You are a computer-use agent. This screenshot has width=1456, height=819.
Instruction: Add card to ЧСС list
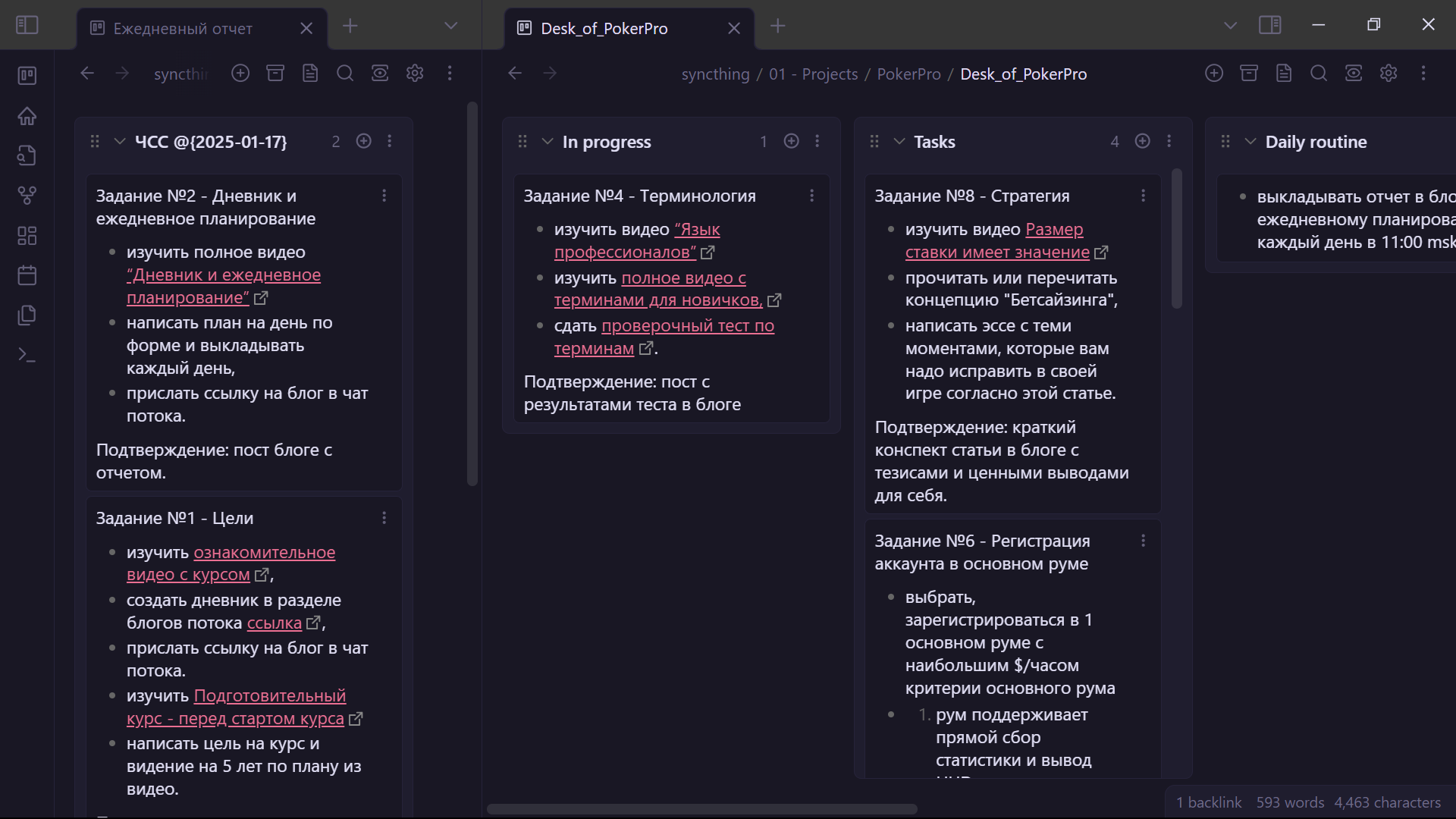[x=364, y=141]
